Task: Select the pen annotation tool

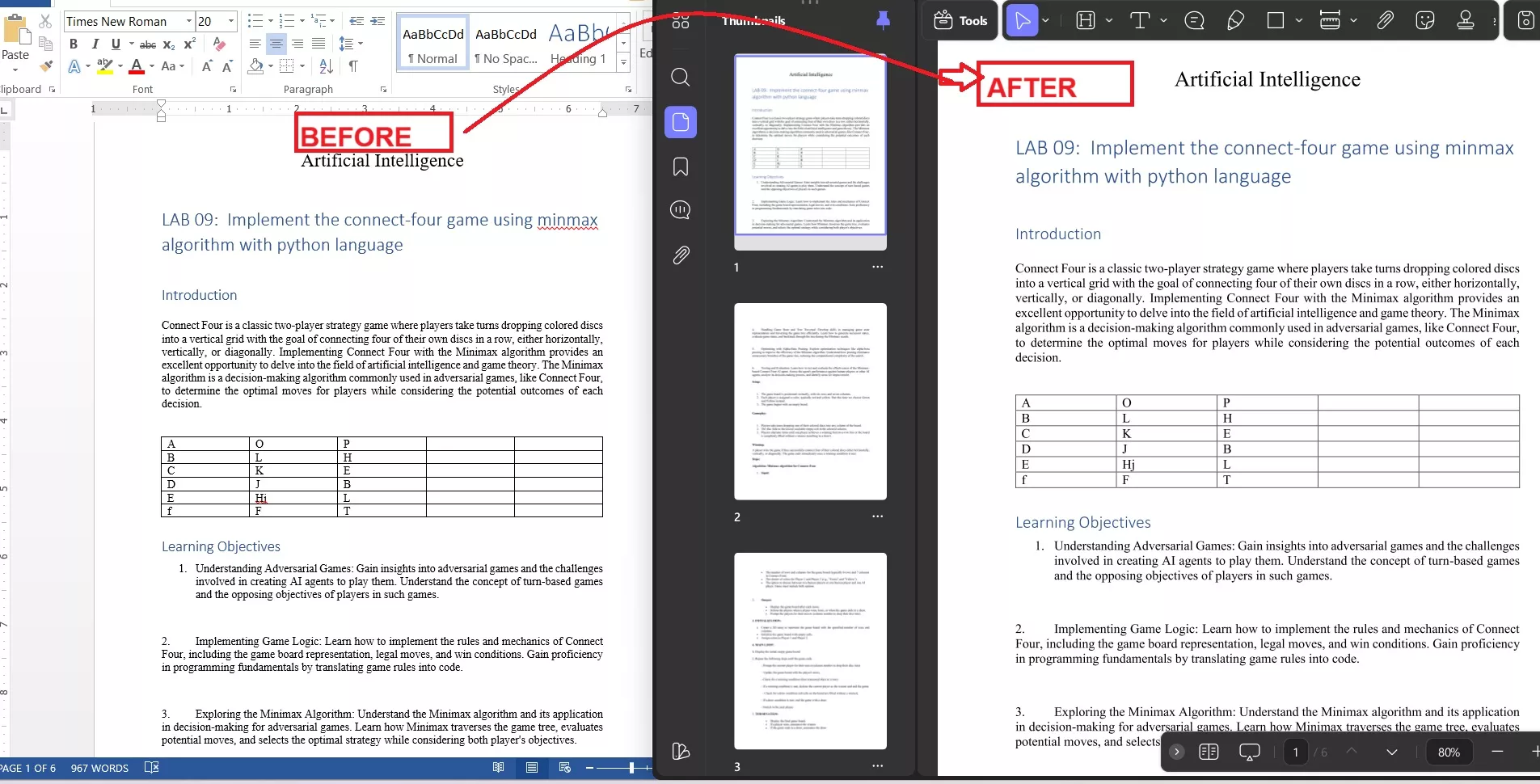Action: point(1235,20)
